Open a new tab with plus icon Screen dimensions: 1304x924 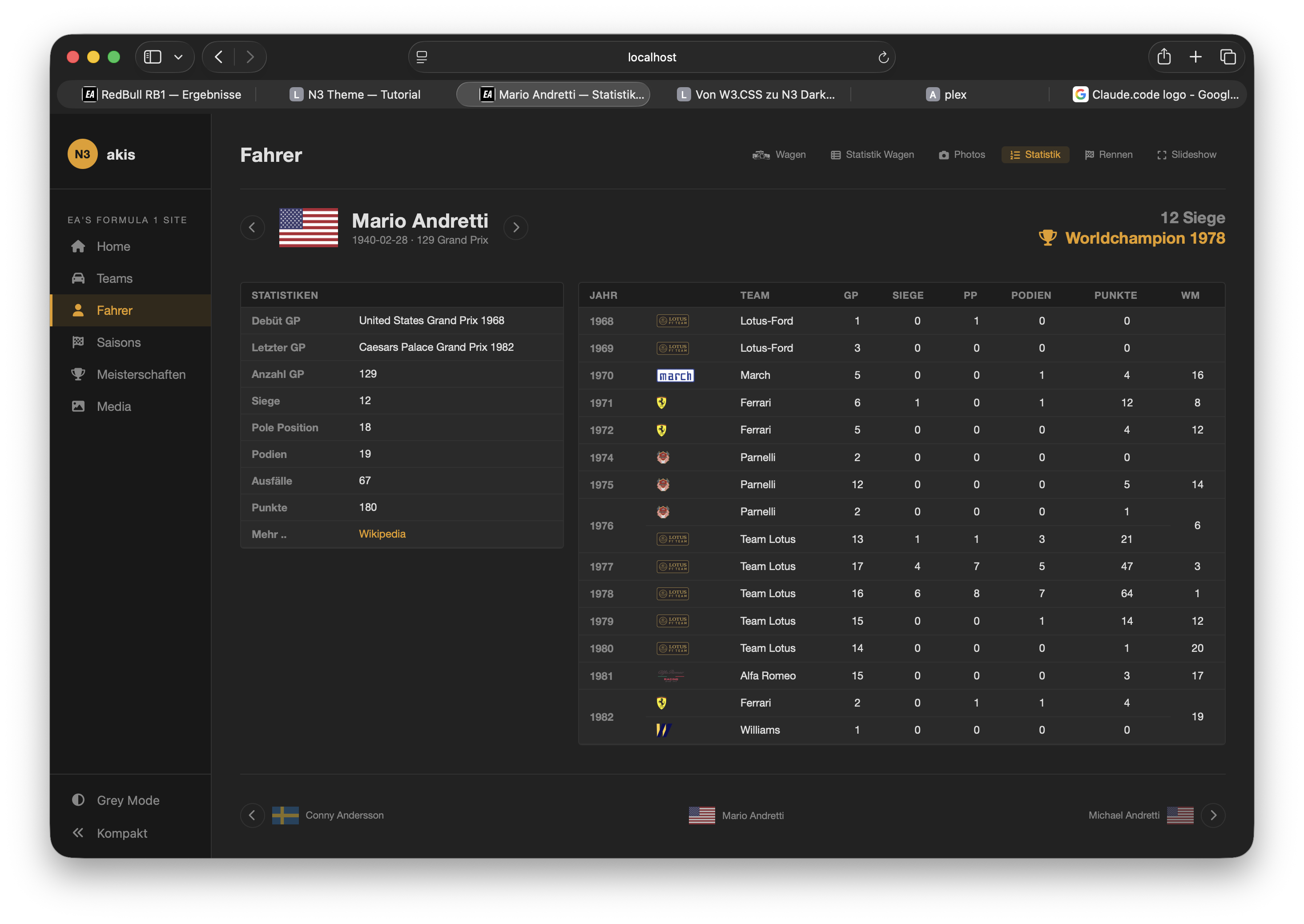(x=1196, y=57)
